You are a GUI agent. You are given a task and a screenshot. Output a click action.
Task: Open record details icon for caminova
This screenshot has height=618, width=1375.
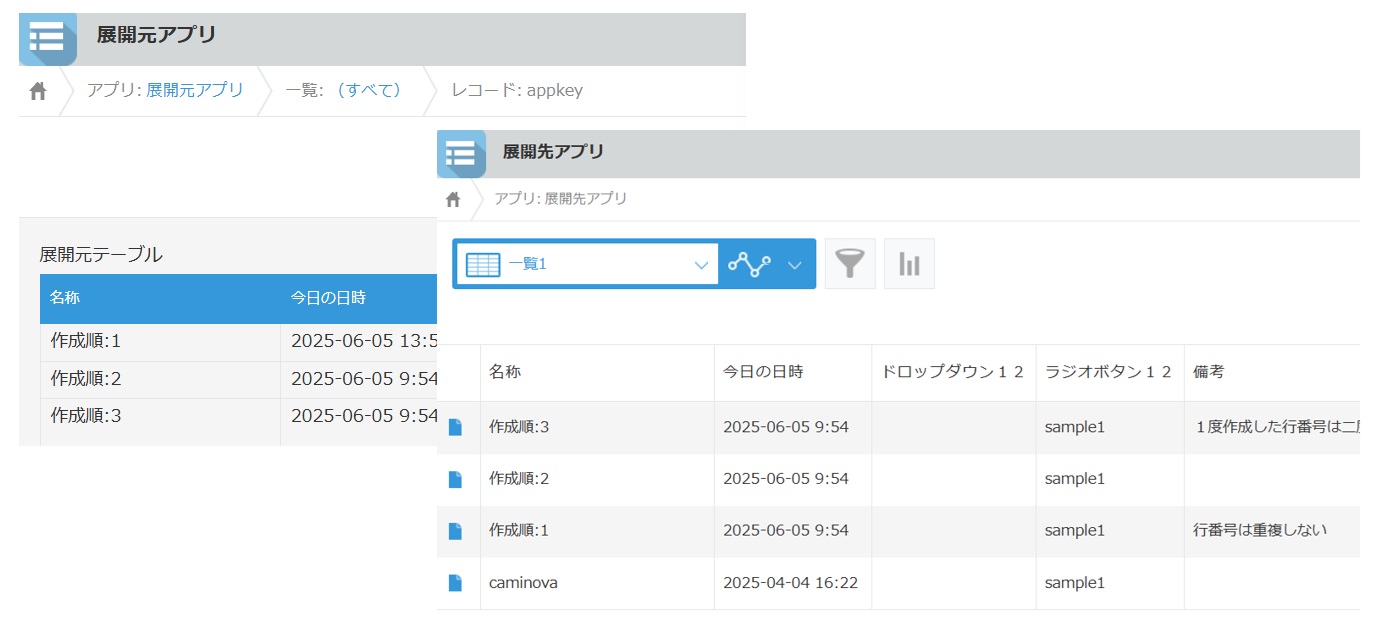(455, 583)
